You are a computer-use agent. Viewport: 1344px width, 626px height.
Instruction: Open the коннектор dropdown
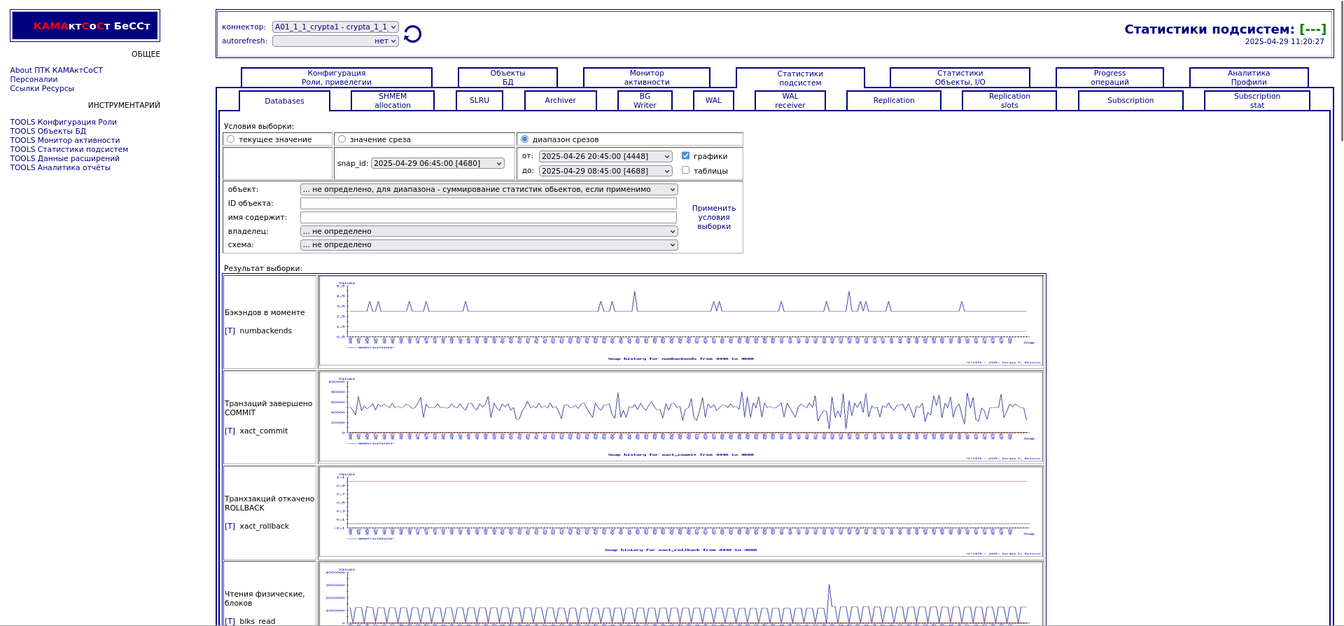pyautogui.click(x=335, y=27)
